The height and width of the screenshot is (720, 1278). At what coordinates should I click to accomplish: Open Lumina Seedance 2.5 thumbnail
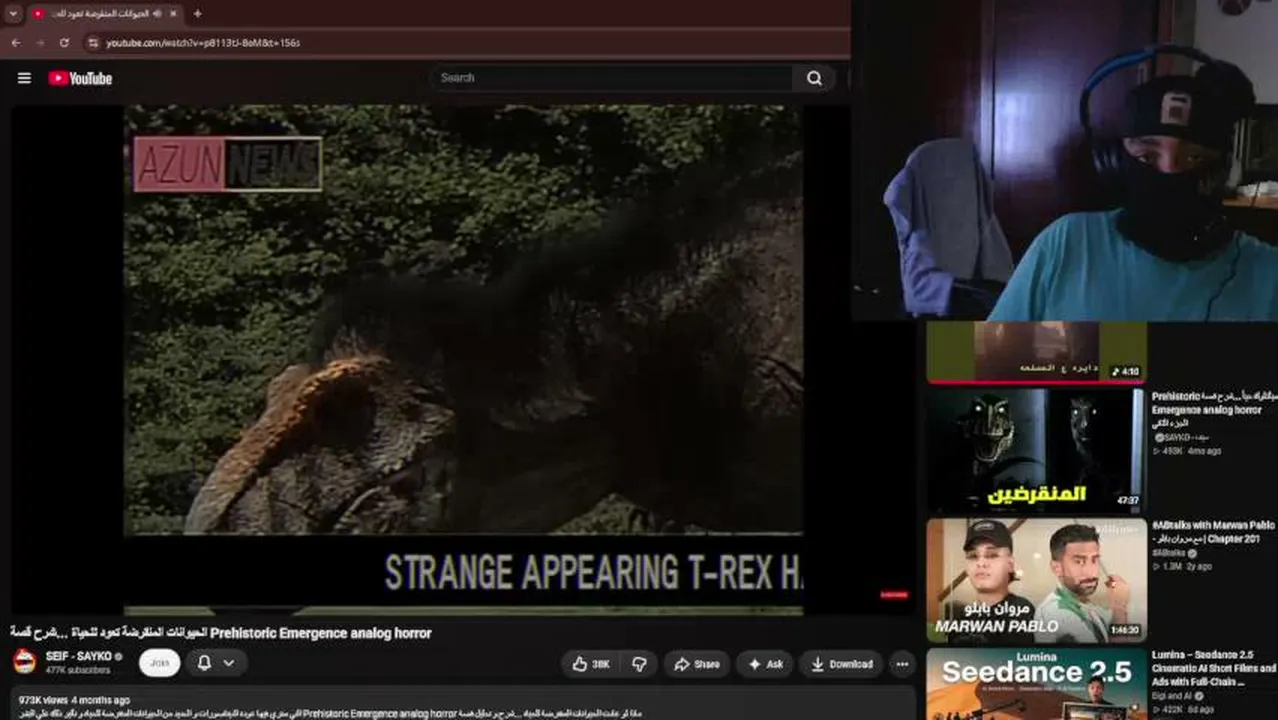tap(1036, 685)
